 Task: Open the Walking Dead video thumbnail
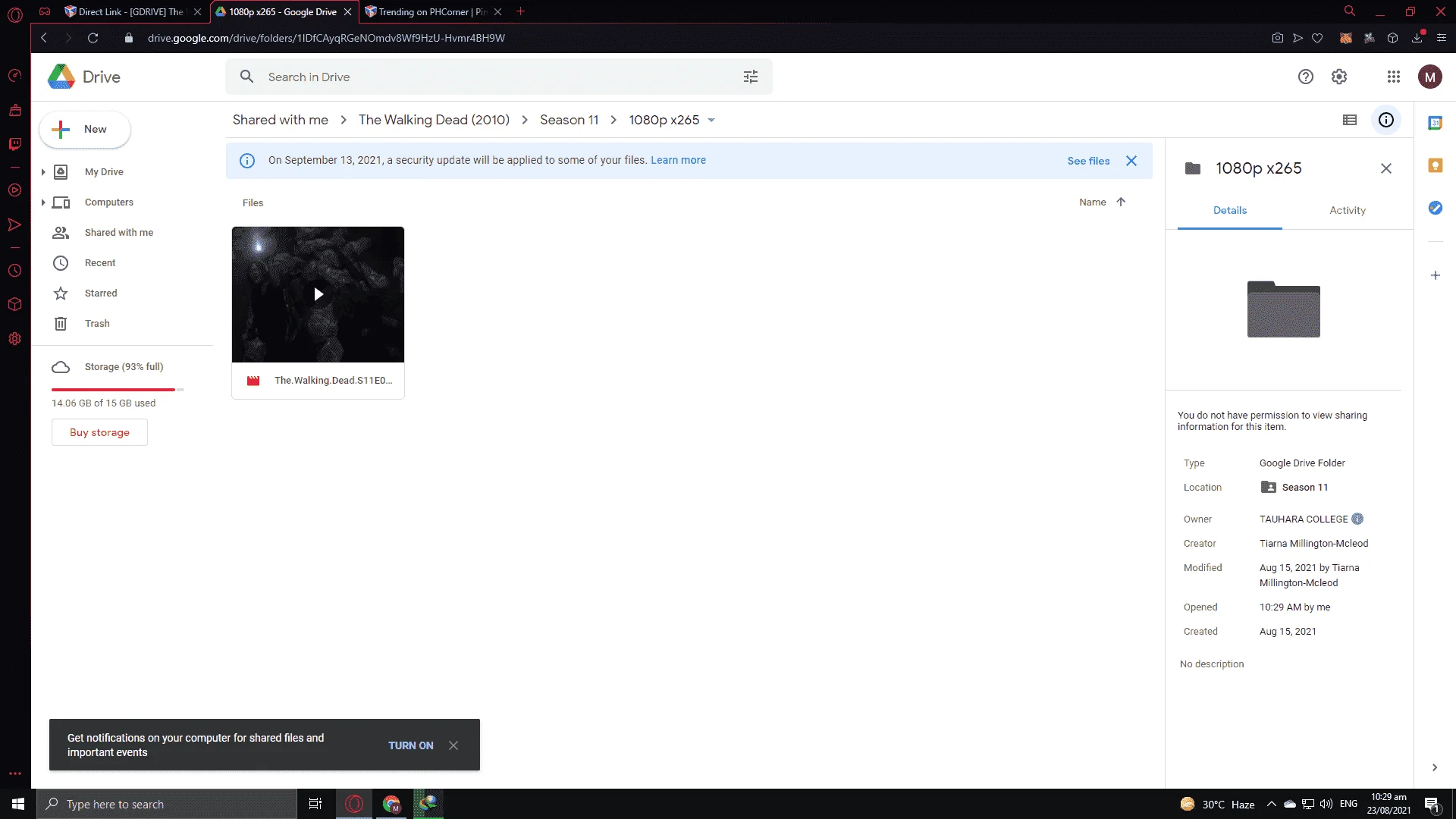click(318, 294)
